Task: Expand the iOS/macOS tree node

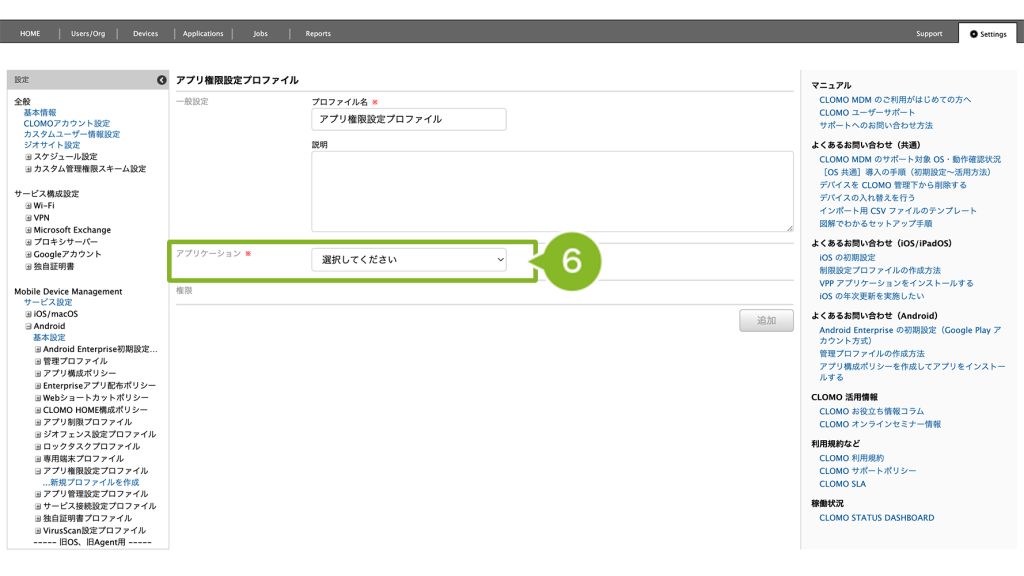Action: point(29,314)
